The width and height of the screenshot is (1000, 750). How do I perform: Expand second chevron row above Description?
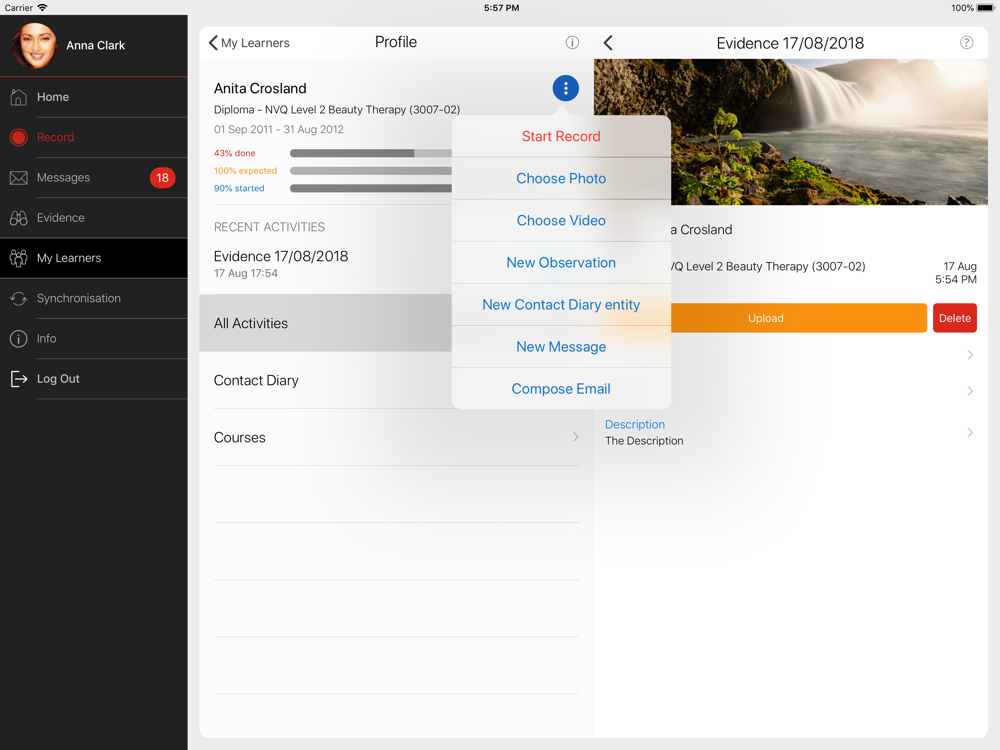[x=970, y=391]
